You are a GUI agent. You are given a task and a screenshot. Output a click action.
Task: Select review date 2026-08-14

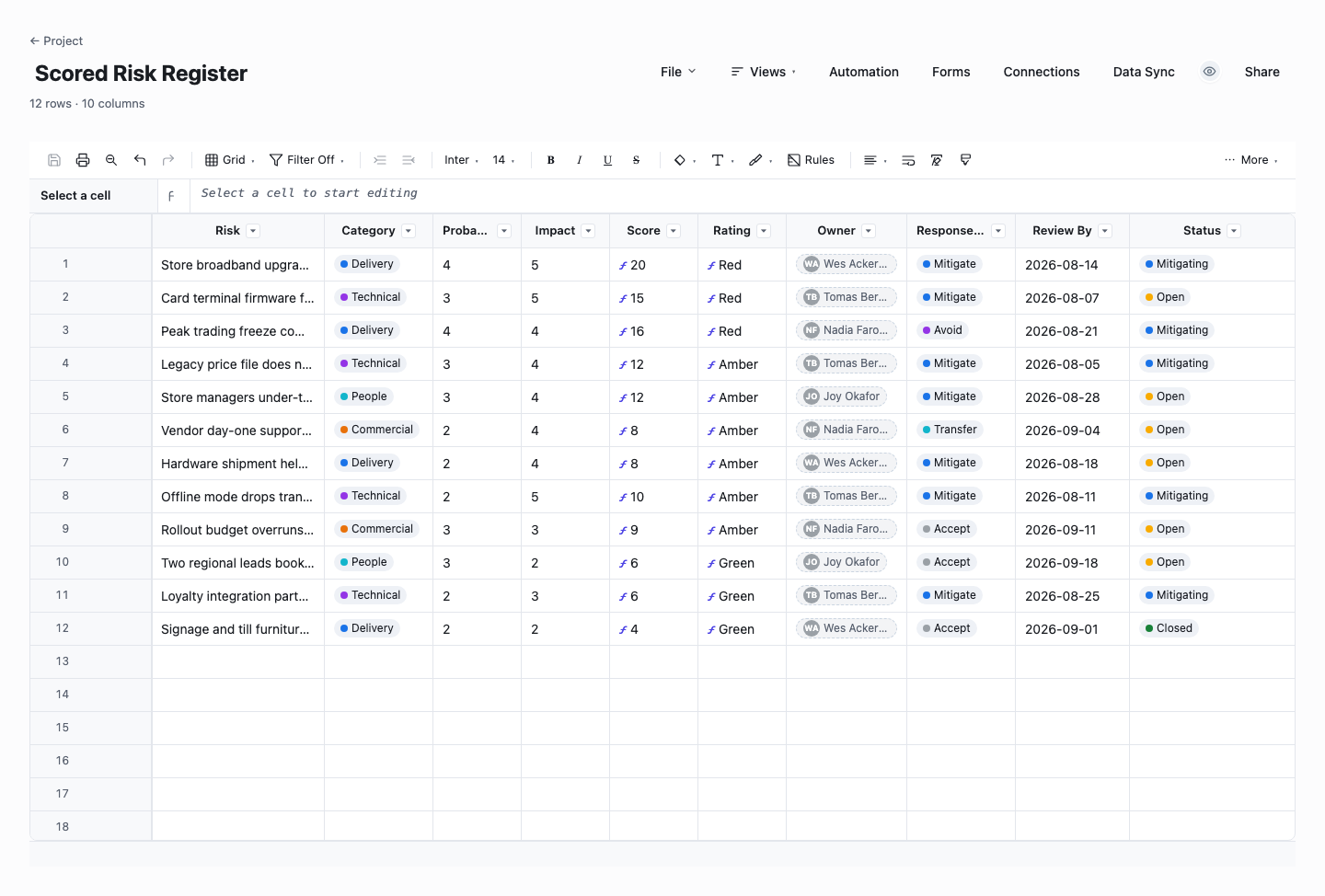click(1072, 265)
